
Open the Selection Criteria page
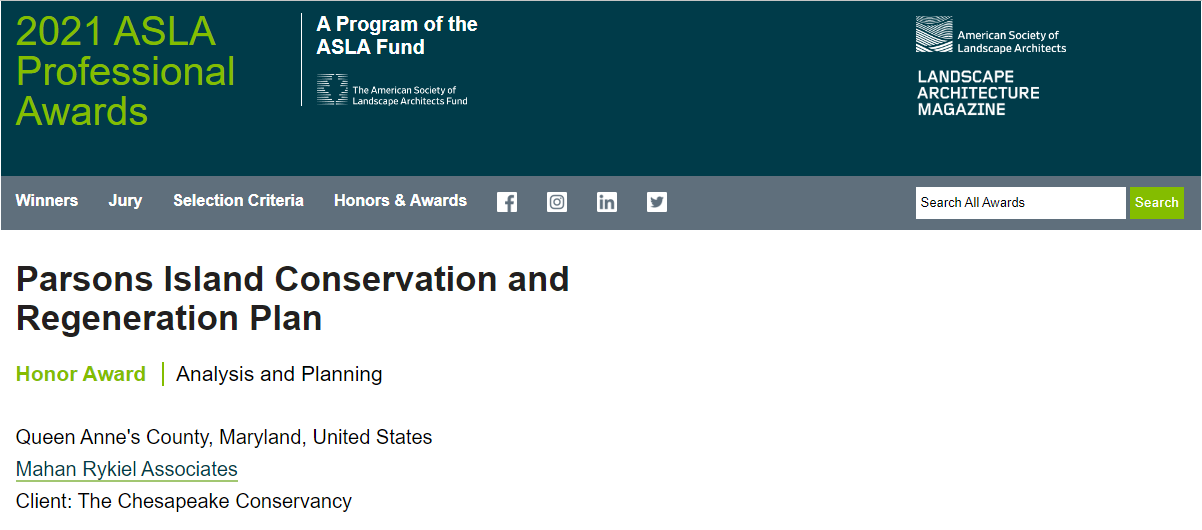[238, 201]
